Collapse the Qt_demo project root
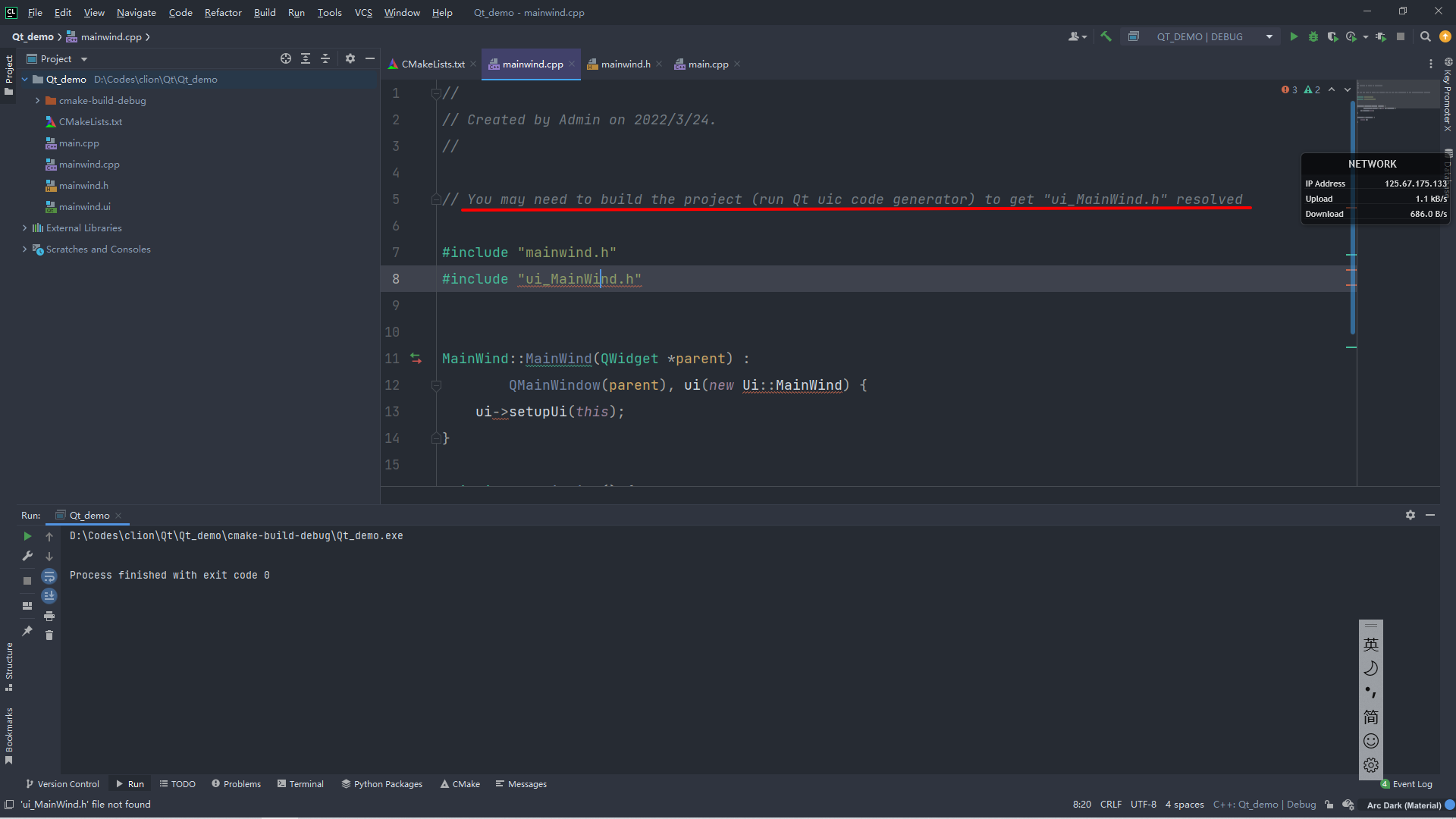 pos(24,80)
